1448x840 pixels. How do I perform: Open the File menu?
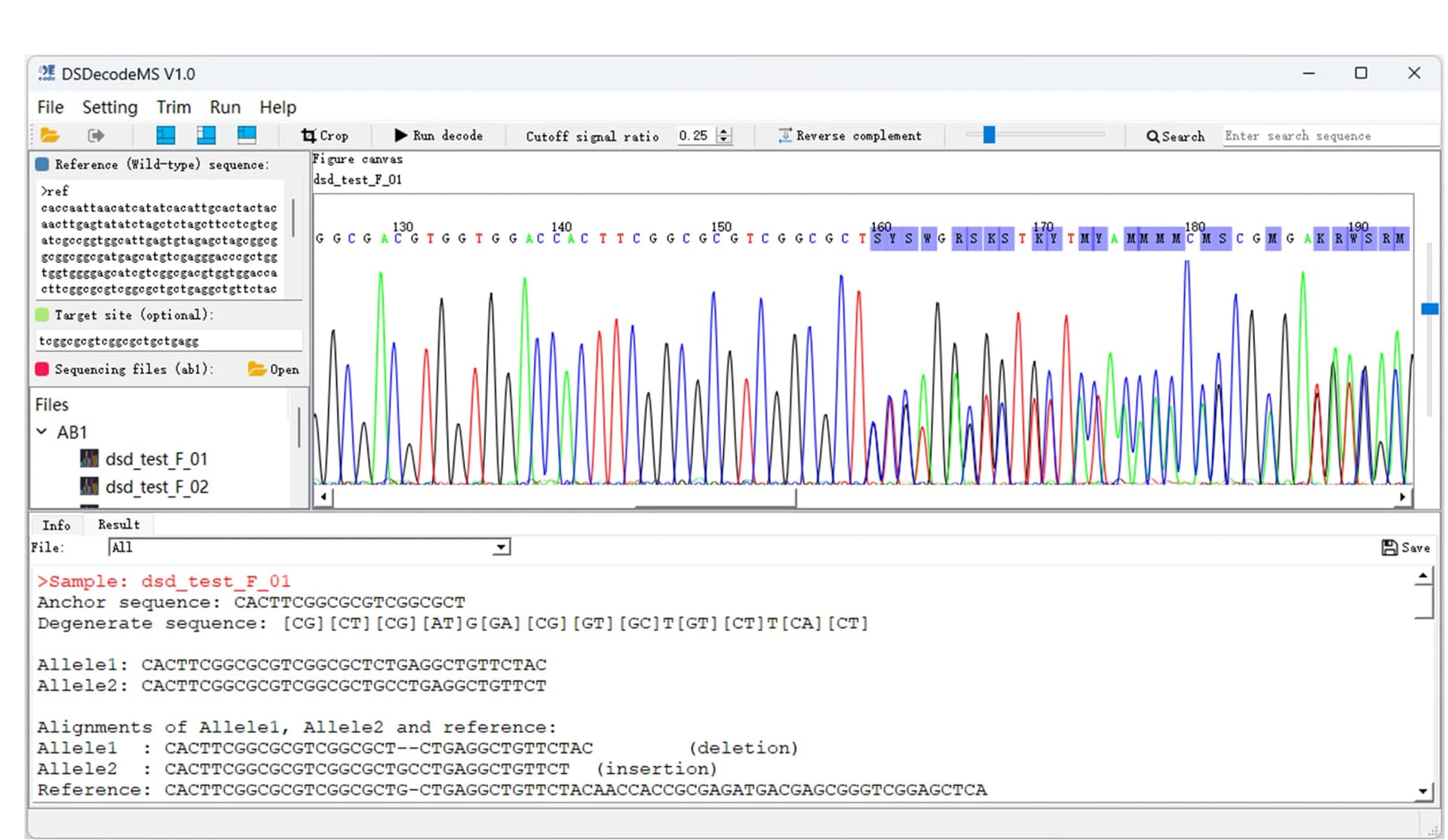pos(51,107)
